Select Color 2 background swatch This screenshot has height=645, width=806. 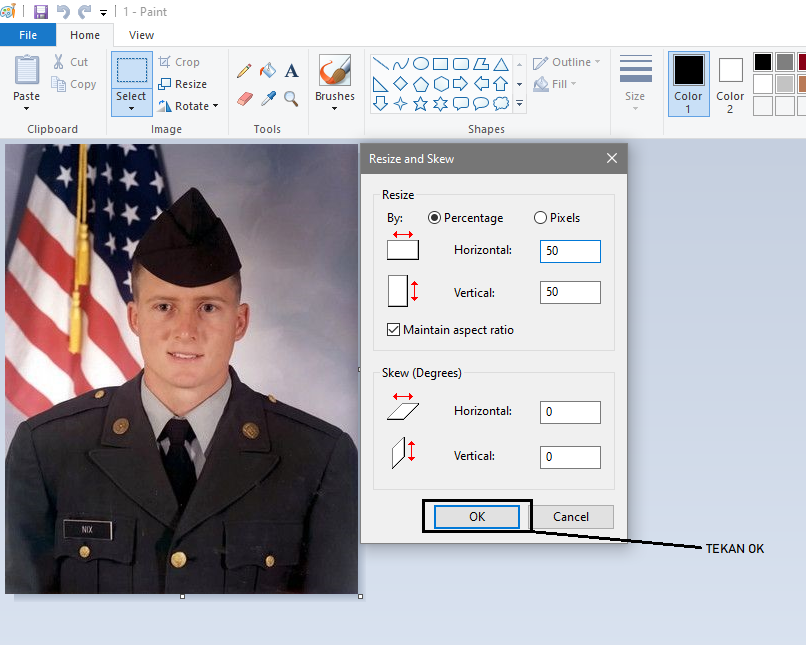(730, 83)
